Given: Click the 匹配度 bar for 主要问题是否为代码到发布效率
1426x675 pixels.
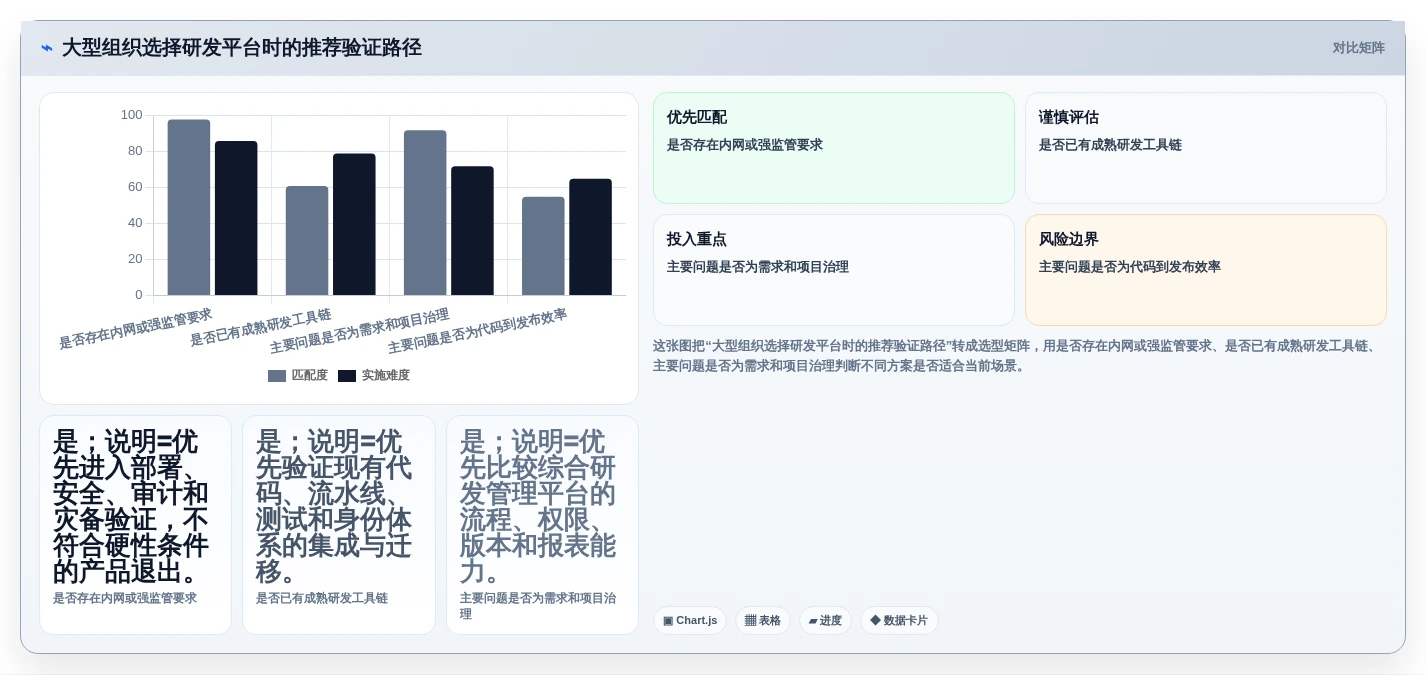Looking at the screenshot, I should point(543,246).
